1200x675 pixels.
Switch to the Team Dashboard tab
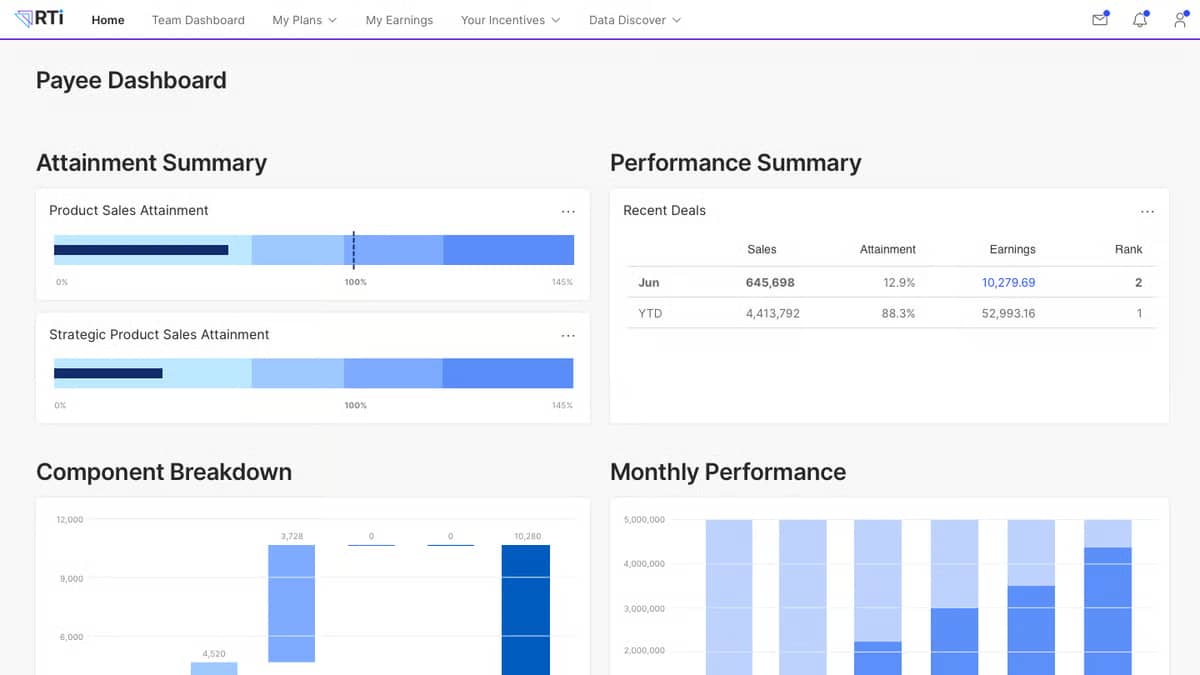(198, 19)
